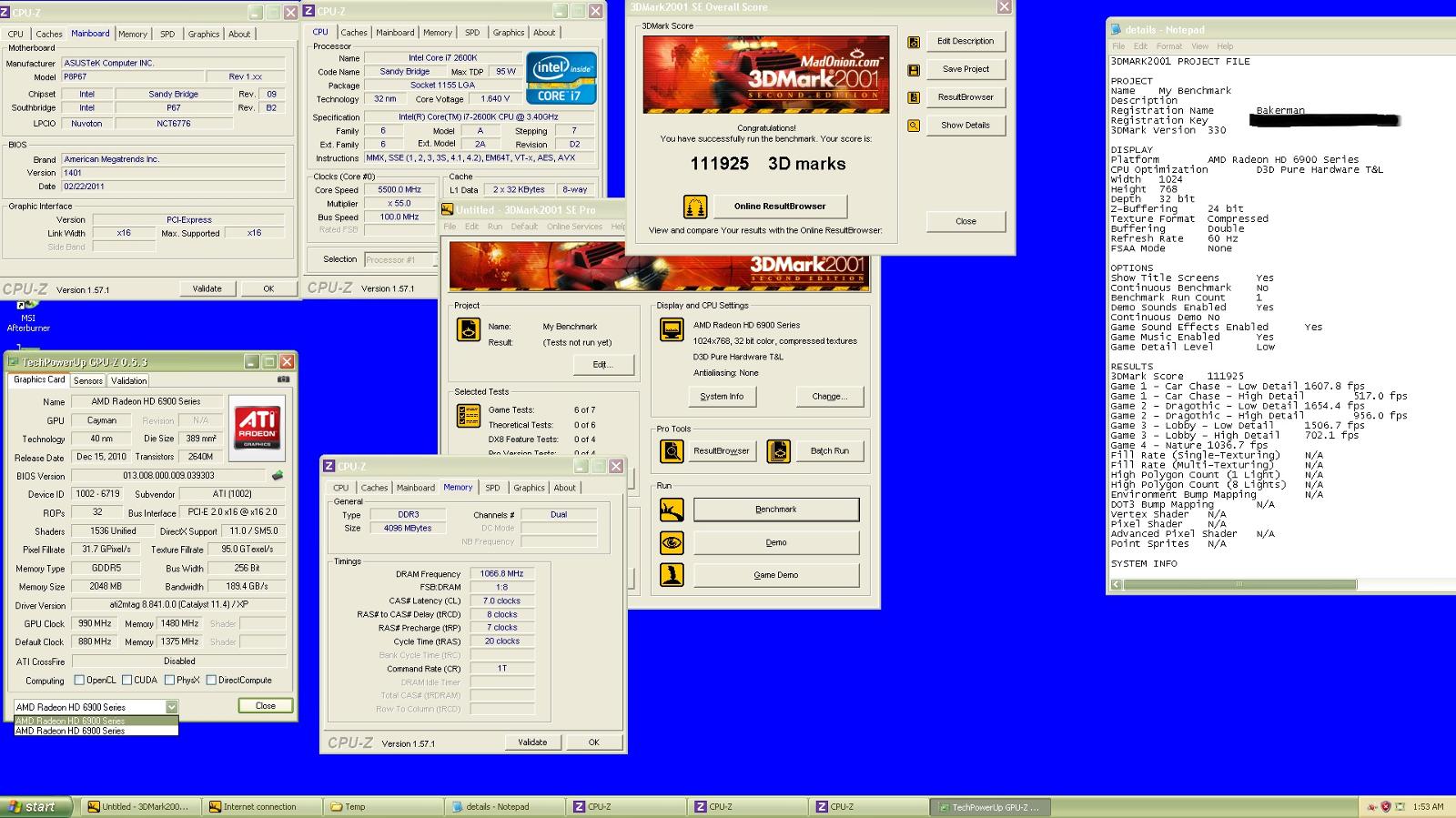Click the DRAM Frequency value field

click(502, 574)
